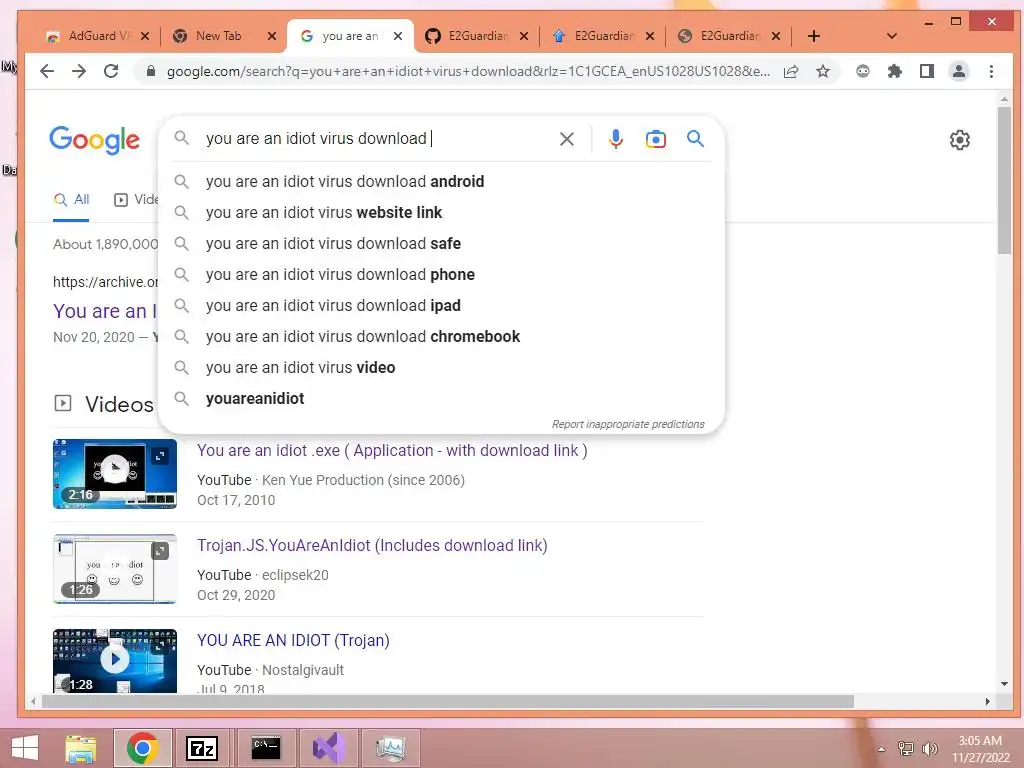Go back to the previous page
Image resolution: width=1024 pixels, height=768 pixels.
coord(46,71)
